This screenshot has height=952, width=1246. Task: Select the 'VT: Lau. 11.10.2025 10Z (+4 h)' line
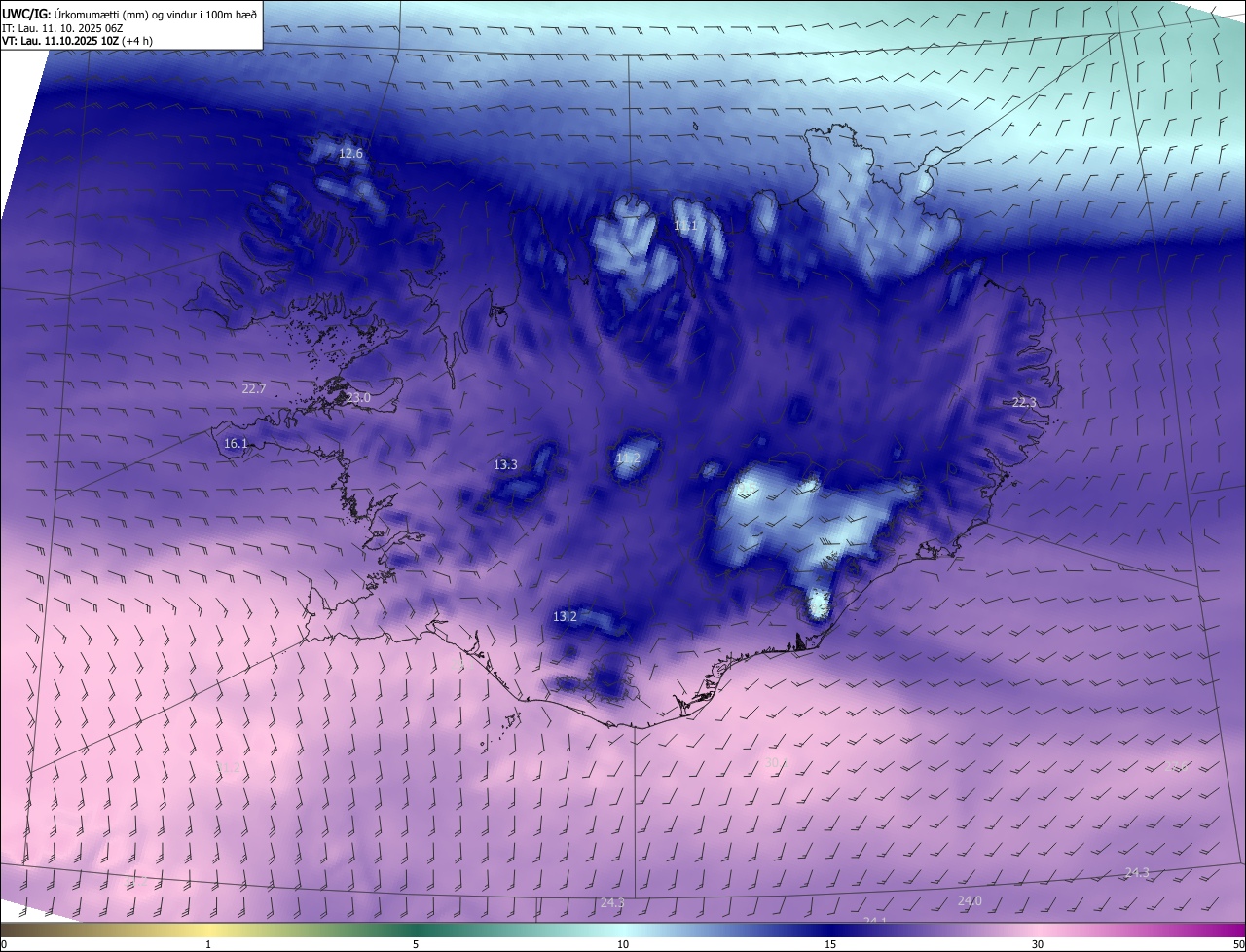77,41
